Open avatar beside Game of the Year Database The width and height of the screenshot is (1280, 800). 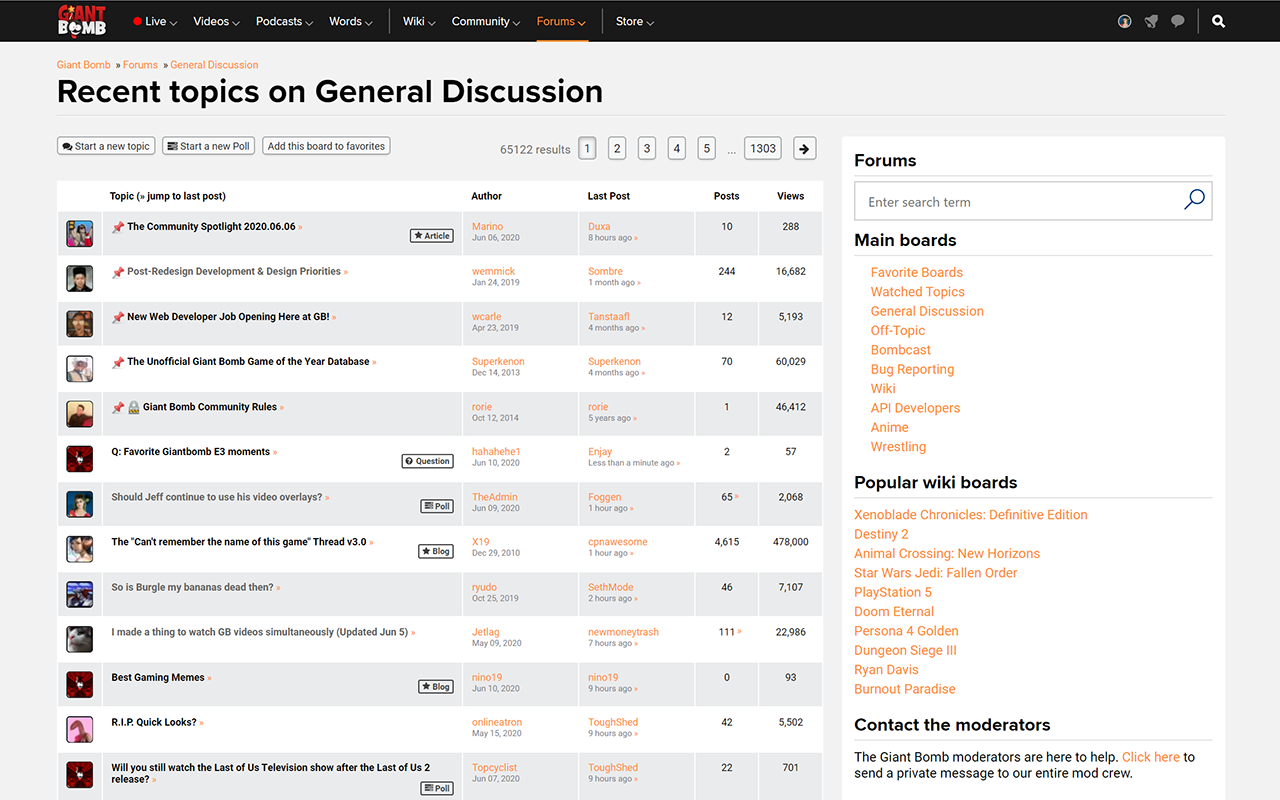click(80, 369)
